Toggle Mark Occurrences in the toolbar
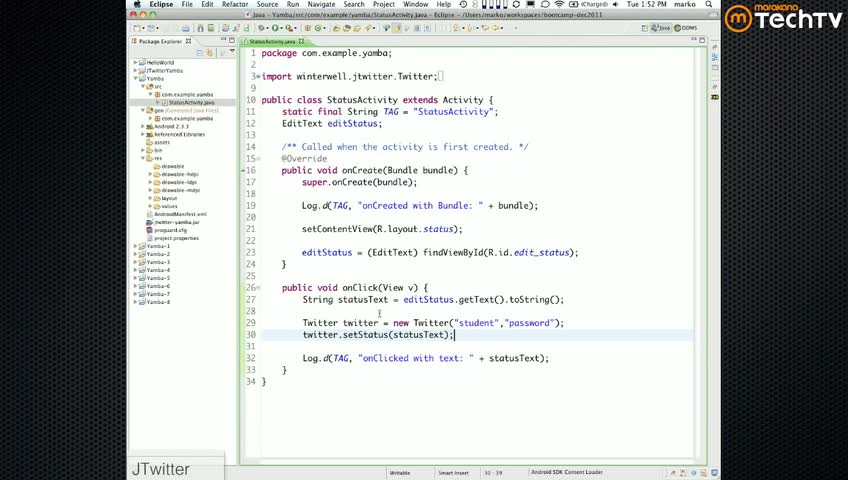Viewport: 848px width, 480px height. 396,28
